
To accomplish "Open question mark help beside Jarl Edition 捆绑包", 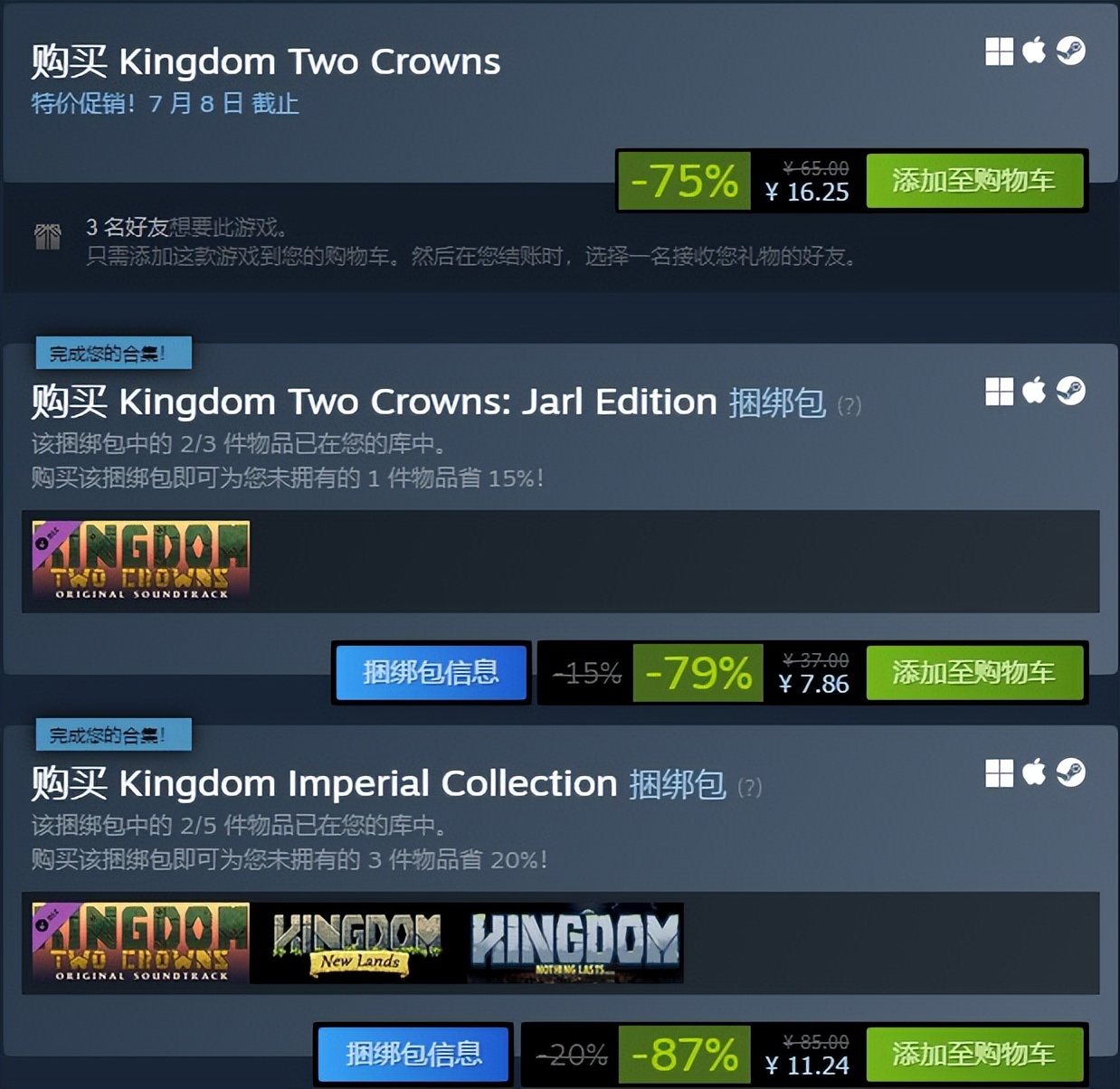I will (849, 405).
